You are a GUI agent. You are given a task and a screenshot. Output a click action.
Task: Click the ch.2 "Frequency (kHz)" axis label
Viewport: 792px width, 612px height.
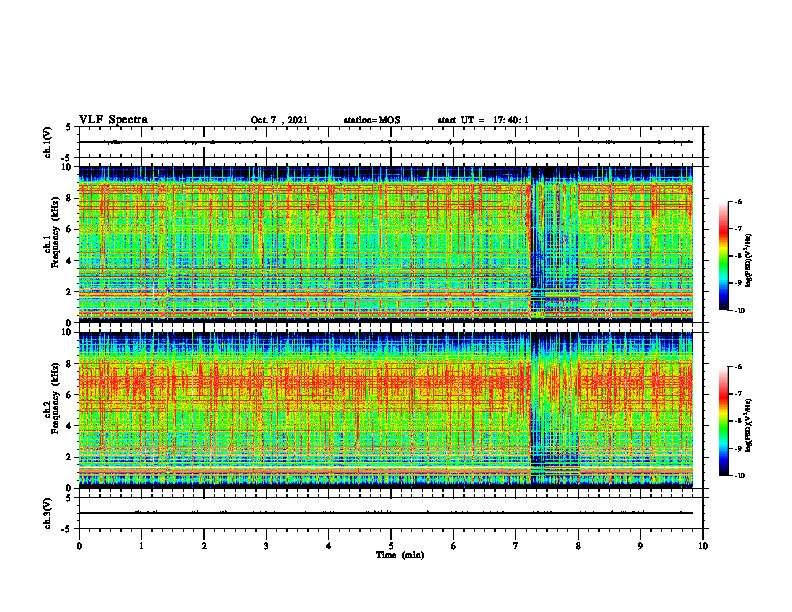pos(55,398)
